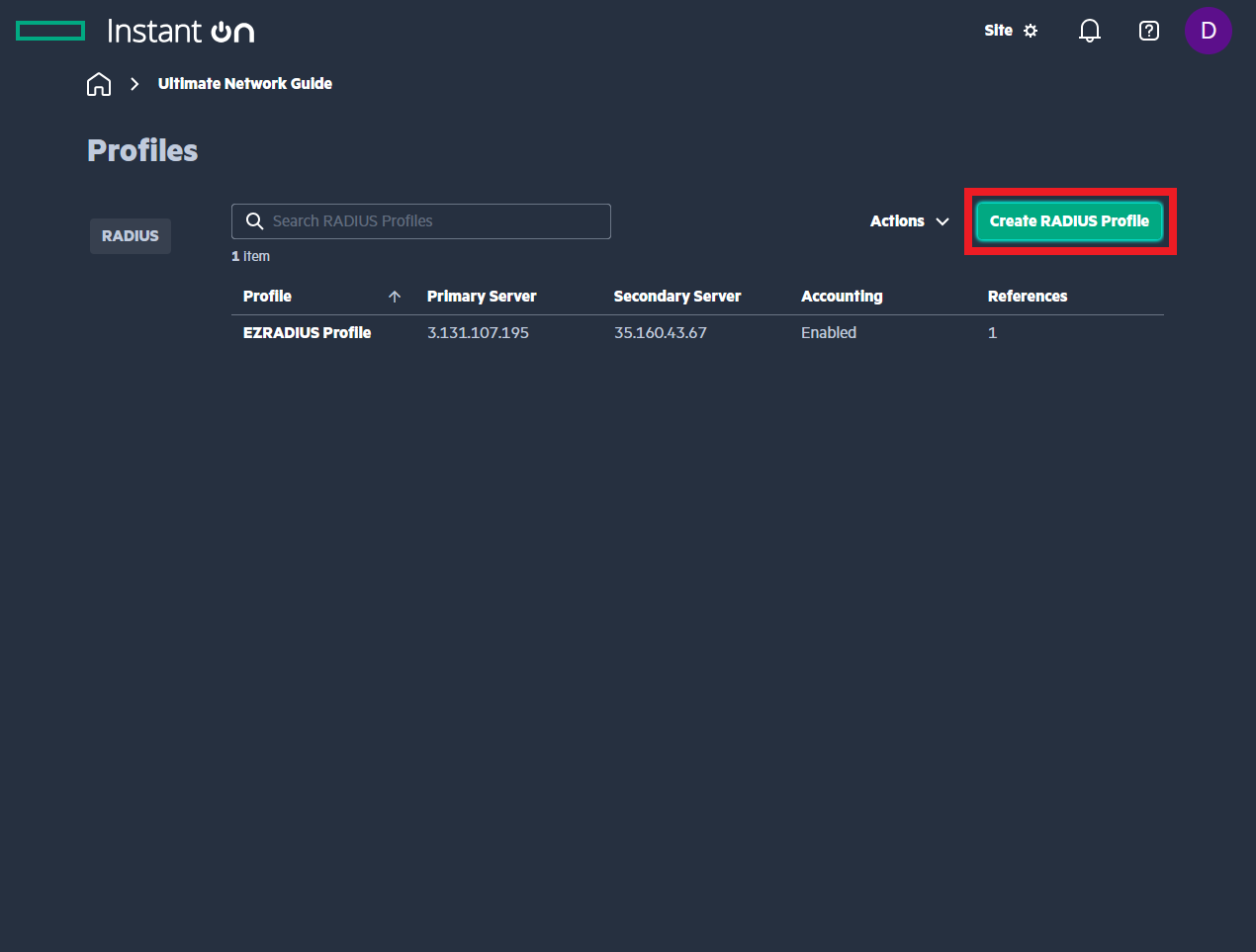Click the breadcrumb chevron separator

[x=135, y=84]
